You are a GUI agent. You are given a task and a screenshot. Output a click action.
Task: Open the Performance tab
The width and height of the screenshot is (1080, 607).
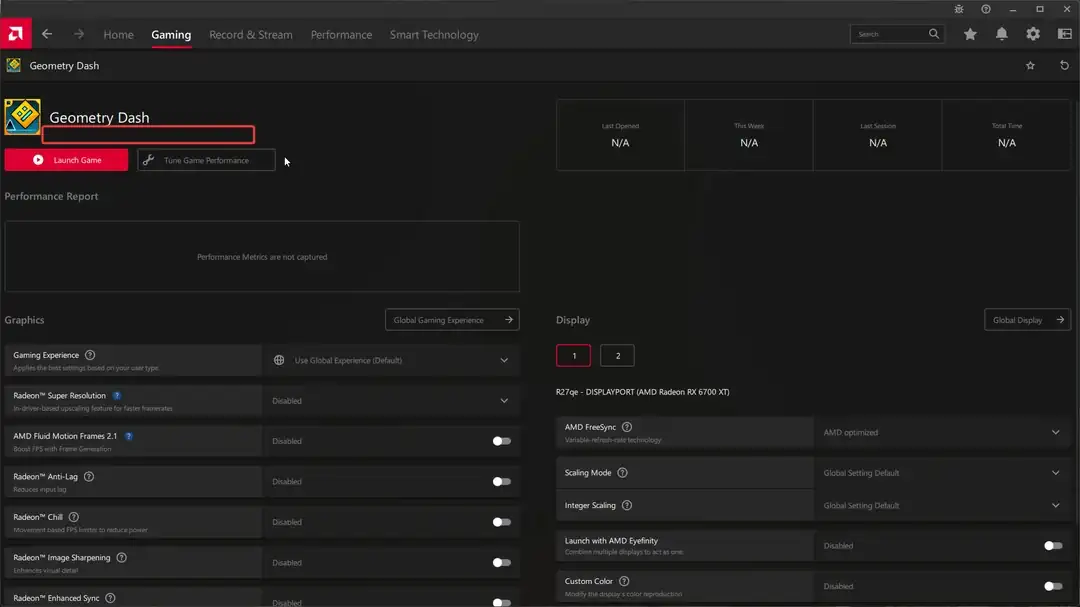(341, 34)
